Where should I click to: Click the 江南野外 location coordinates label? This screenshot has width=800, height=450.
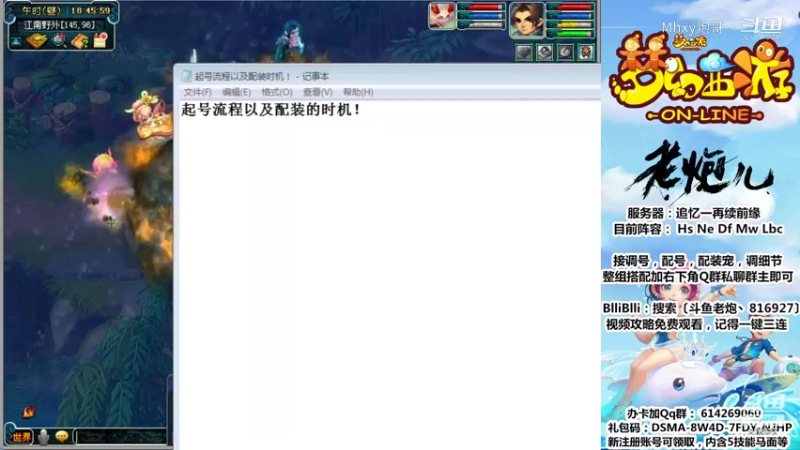[x=60, y=24]
